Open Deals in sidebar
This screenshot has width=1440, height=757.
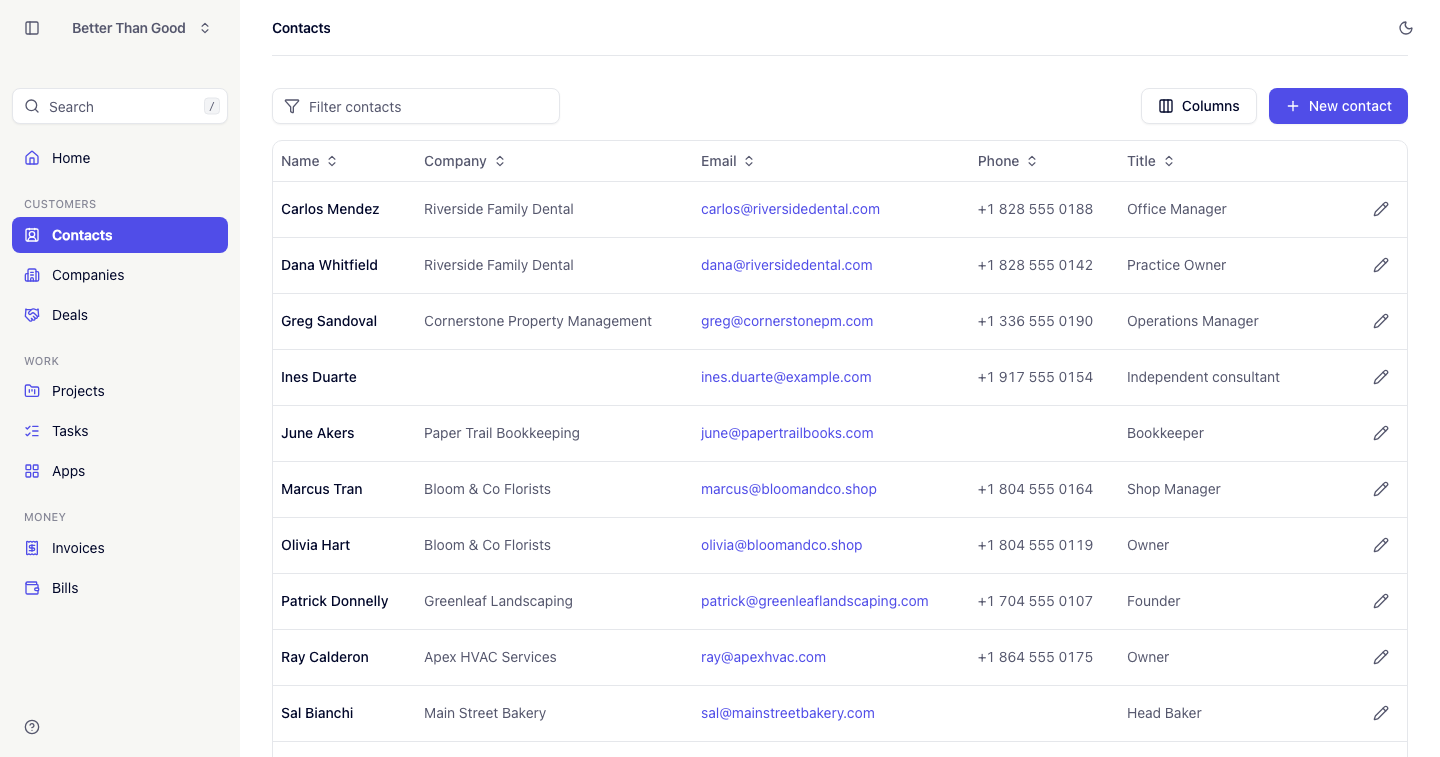point(120,315)
